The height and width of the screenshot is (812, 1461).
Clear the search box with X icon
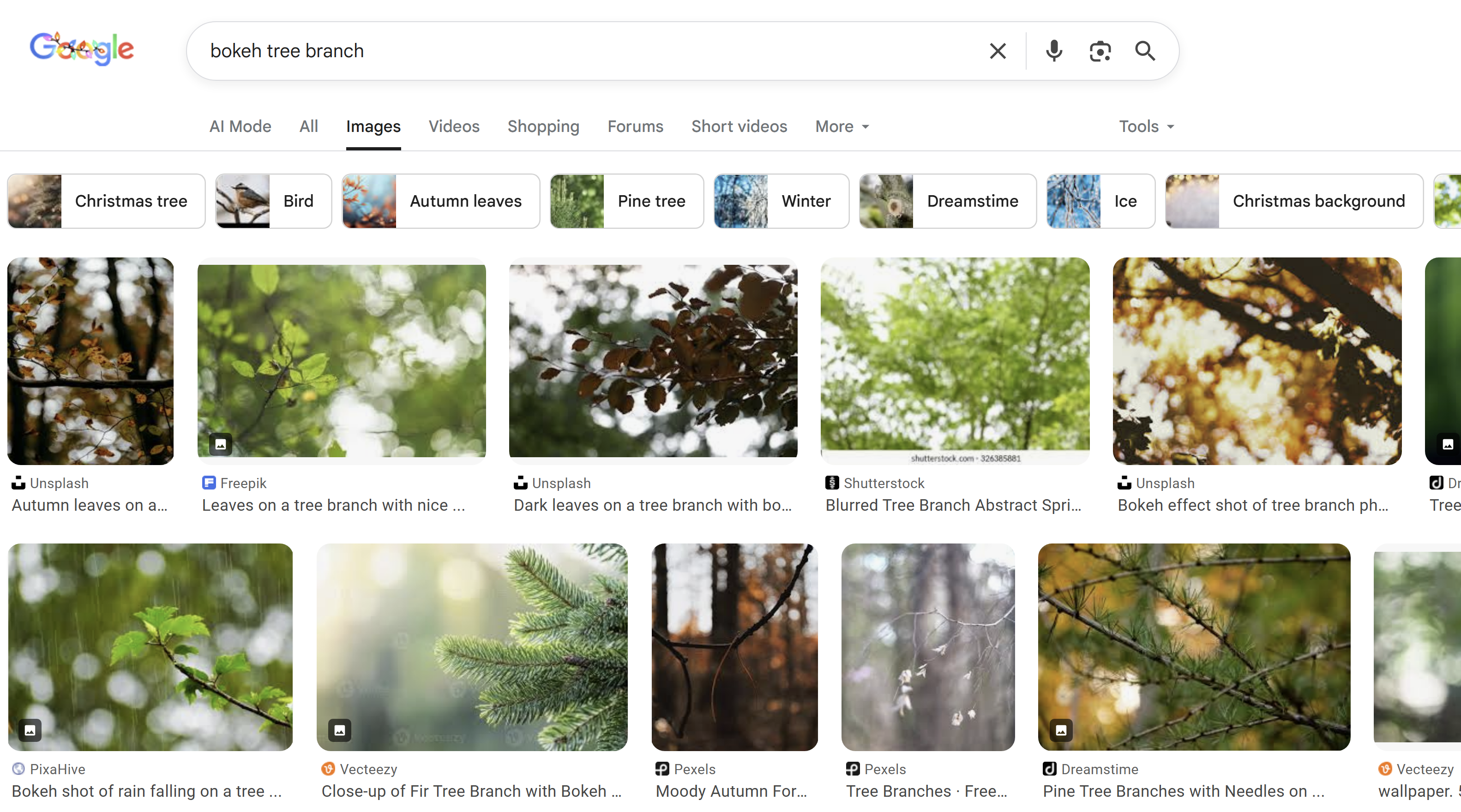tap(998, 51)
